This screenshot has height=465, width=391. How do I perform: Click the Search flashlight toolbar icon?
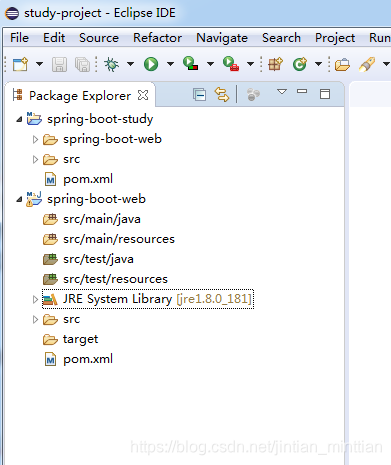367,64
